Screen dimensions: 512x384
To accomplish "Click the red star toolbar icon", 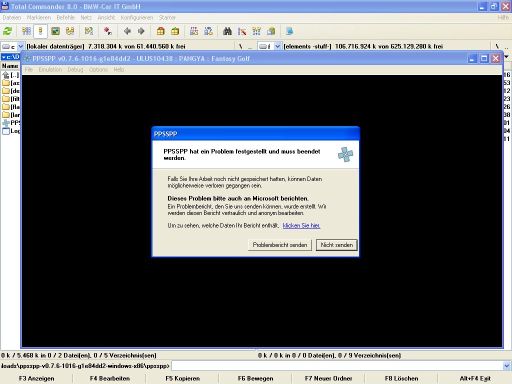I will point(107,31).
